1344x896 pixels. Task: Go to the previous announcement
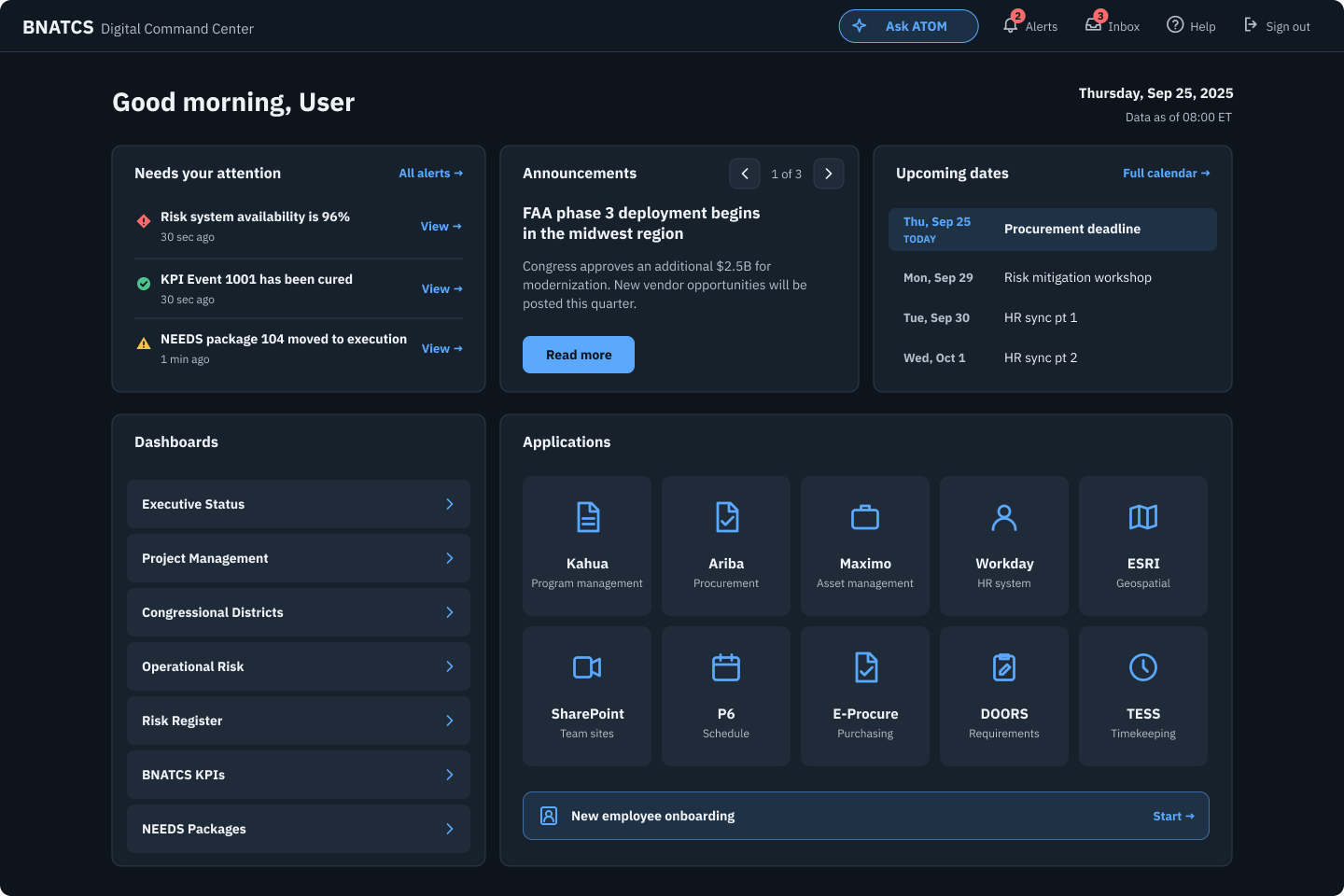tap(745, 174)
